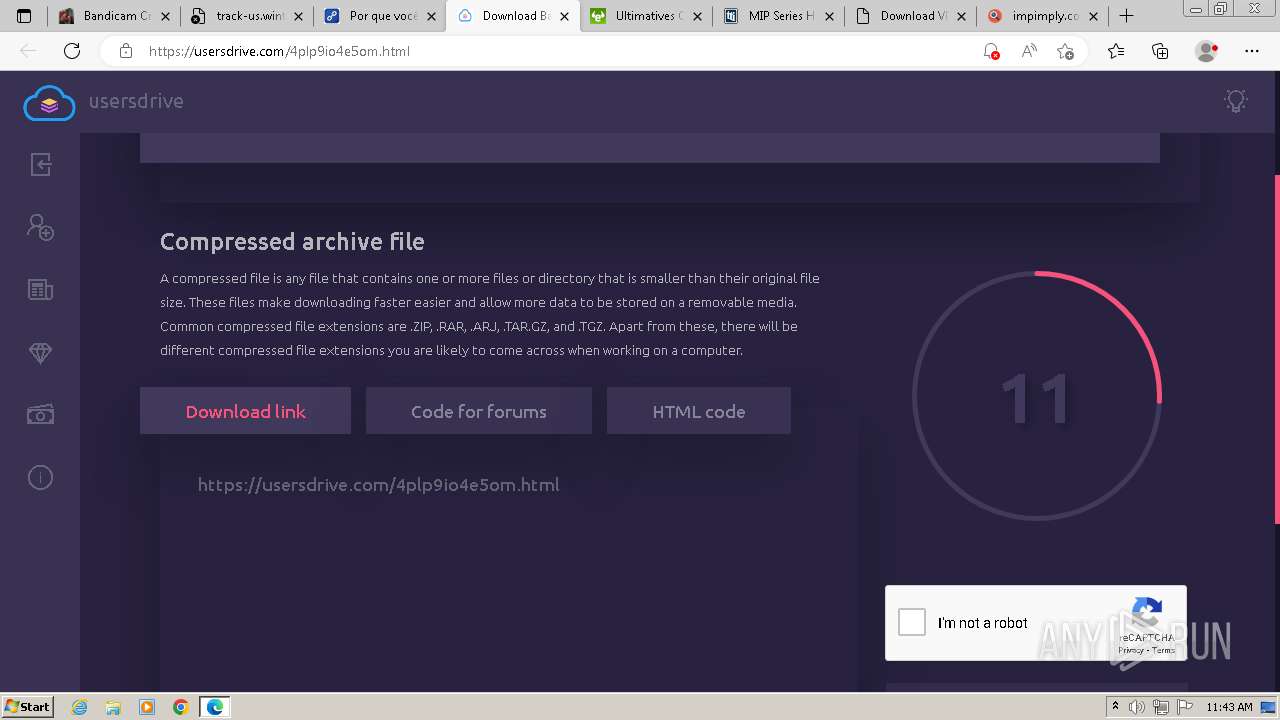Image resolution: width=1280 pixels, height=720 pixels.
Task: Open Internet Explorer from the taskbar
Action: 80,707
